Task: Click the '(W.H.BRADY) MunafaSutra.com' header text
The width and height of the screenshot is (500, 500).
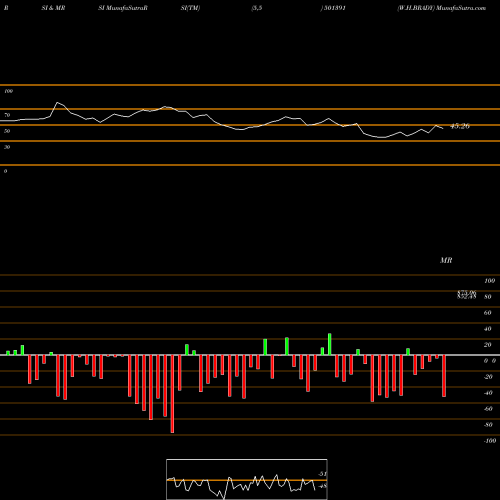Action: [x=441, y=8]
